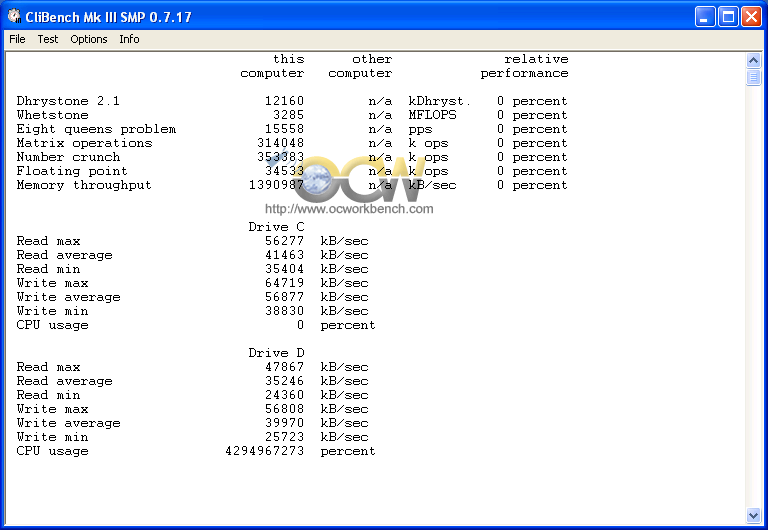The width and height of the screenshot is (768, 530).
Task: Click the Drive C Write max value 64719
Action: (x=284, y=283)
